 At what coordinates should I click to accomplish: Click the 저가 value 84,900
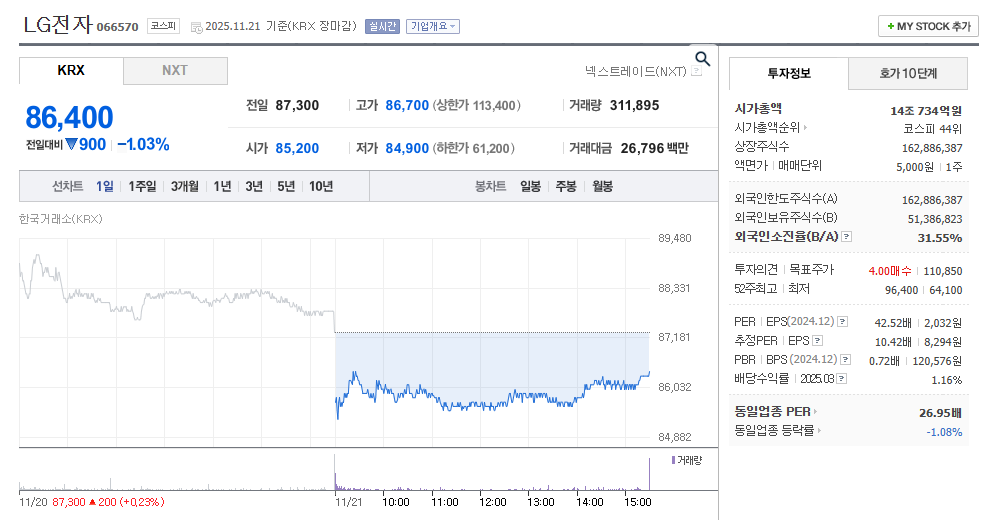(407, 148)
